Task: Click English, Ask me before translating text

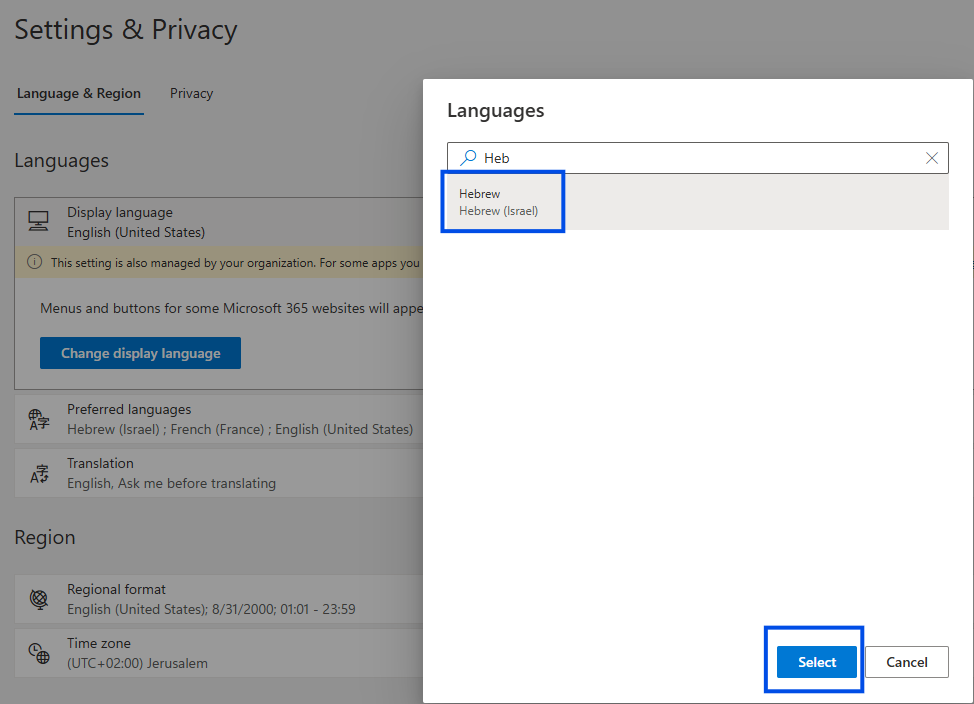Action: point(171,483)
